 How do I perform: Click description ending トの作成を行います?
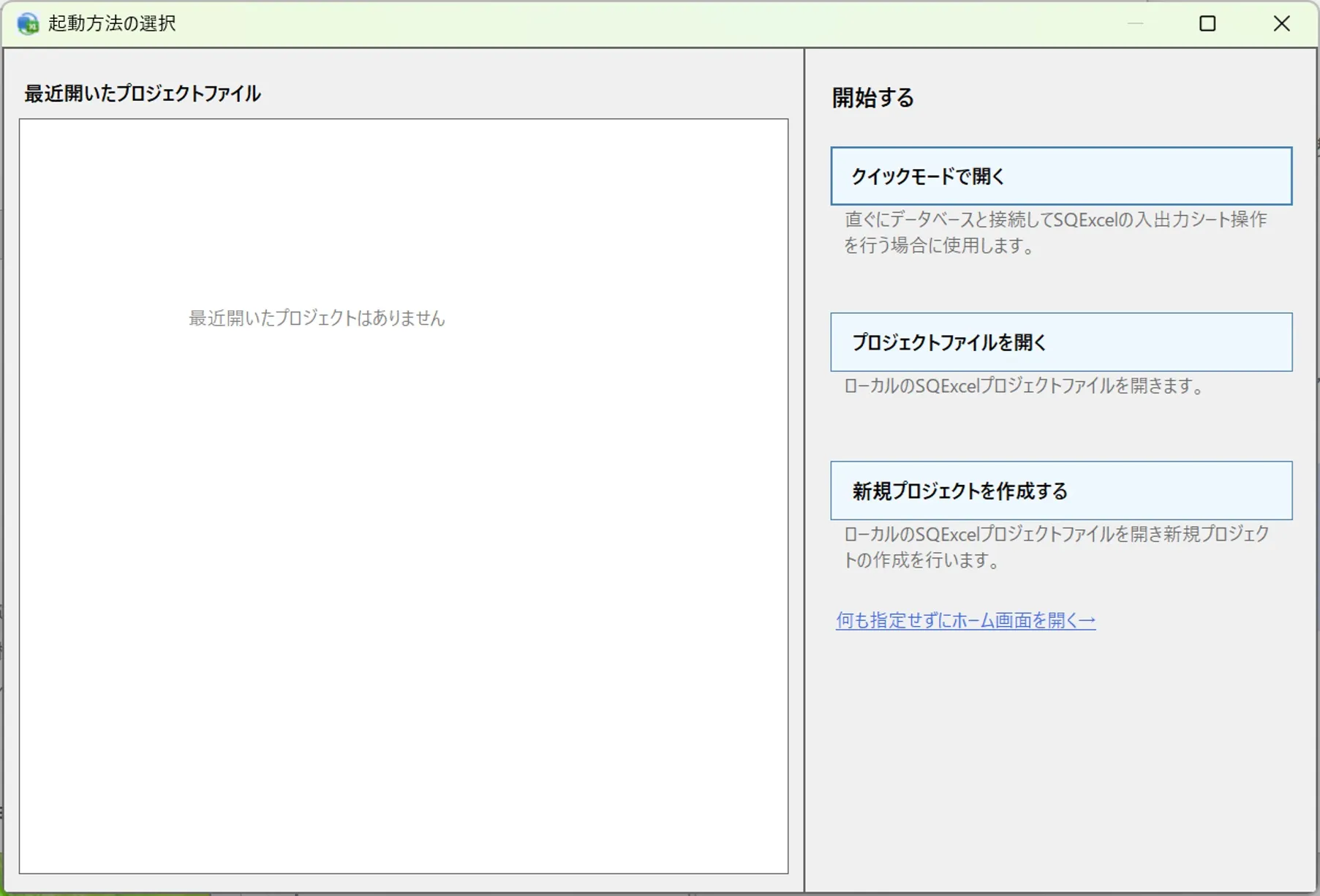point(1056,546)
